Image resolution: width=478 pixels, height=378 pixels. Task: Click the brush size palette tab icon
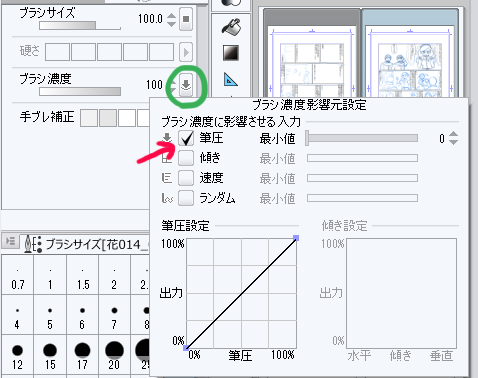pyautogui.click(x=33, y=244)
